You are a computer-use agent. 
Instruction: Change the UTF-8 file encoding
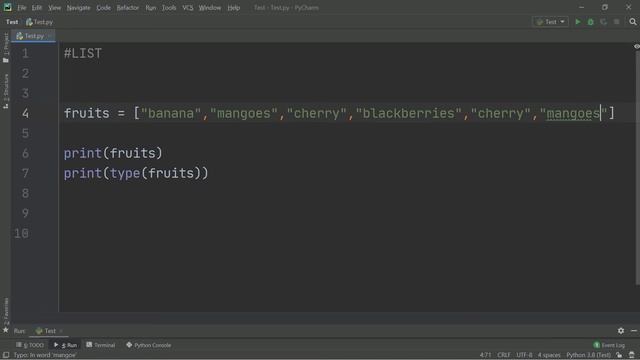click(524, 355)
